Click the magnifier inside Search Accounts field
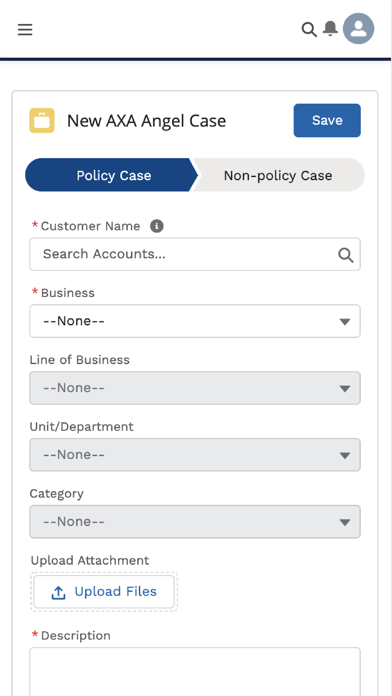 [x=345, y=255]
